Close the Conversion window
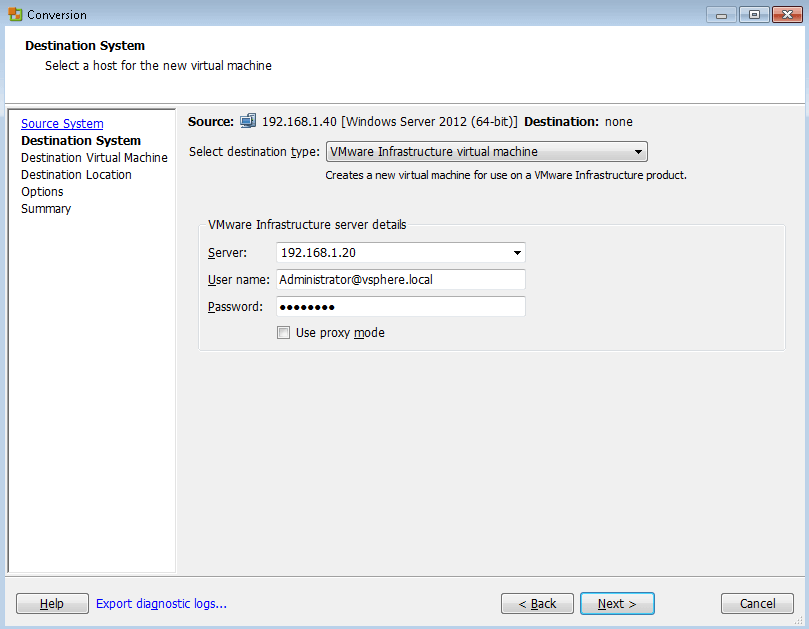Viewport: 809px width, 629px height. (x=787, y=15)
